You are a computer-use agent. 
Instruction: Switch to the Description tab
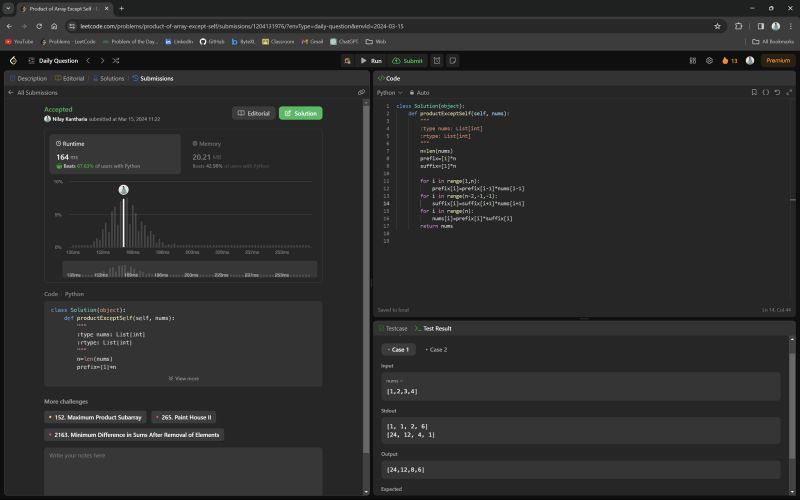pos(29,79)
